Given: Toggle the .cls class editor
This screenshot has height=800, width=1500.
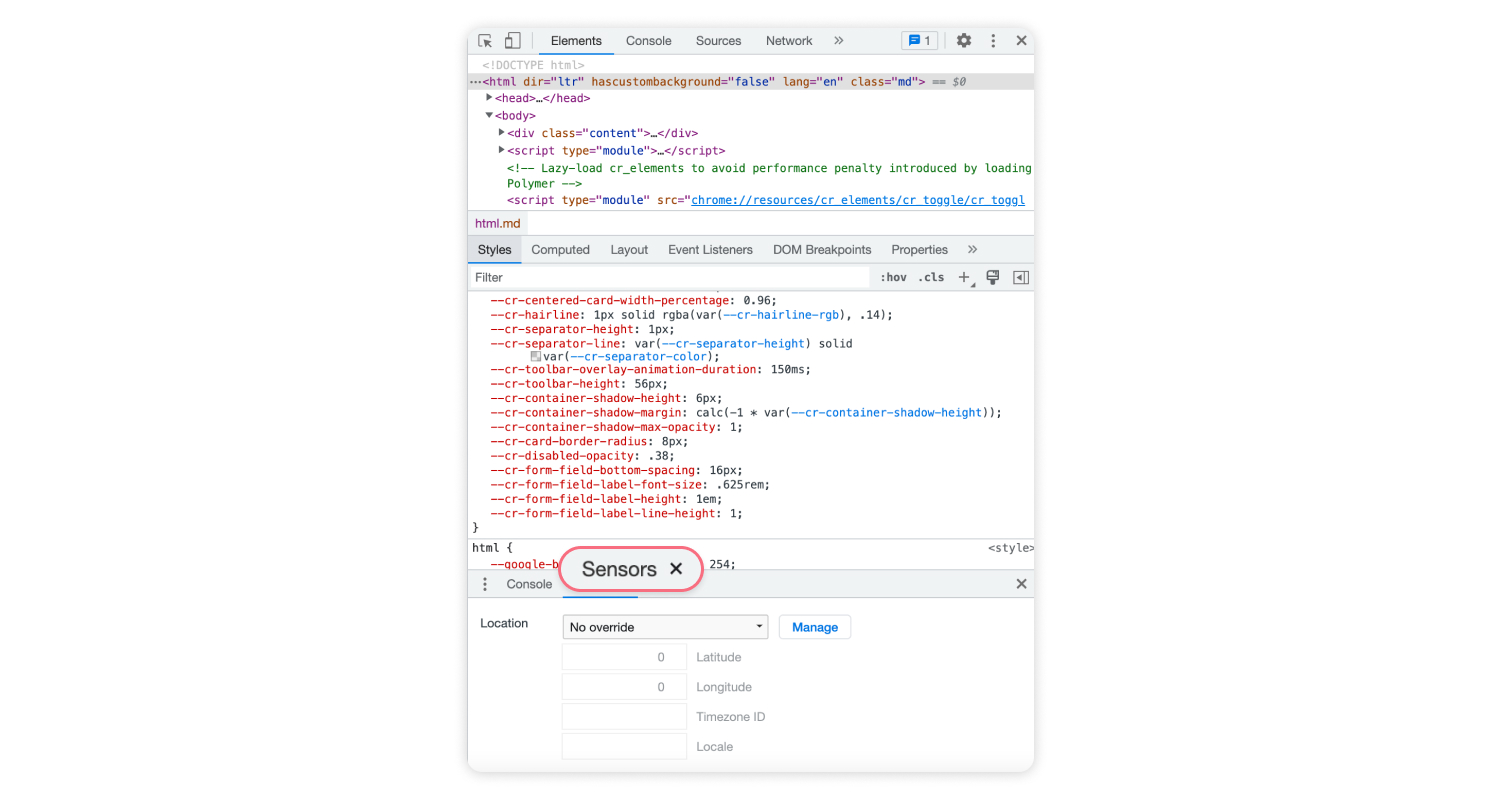Looking at the screenshot, I should 930,277.
